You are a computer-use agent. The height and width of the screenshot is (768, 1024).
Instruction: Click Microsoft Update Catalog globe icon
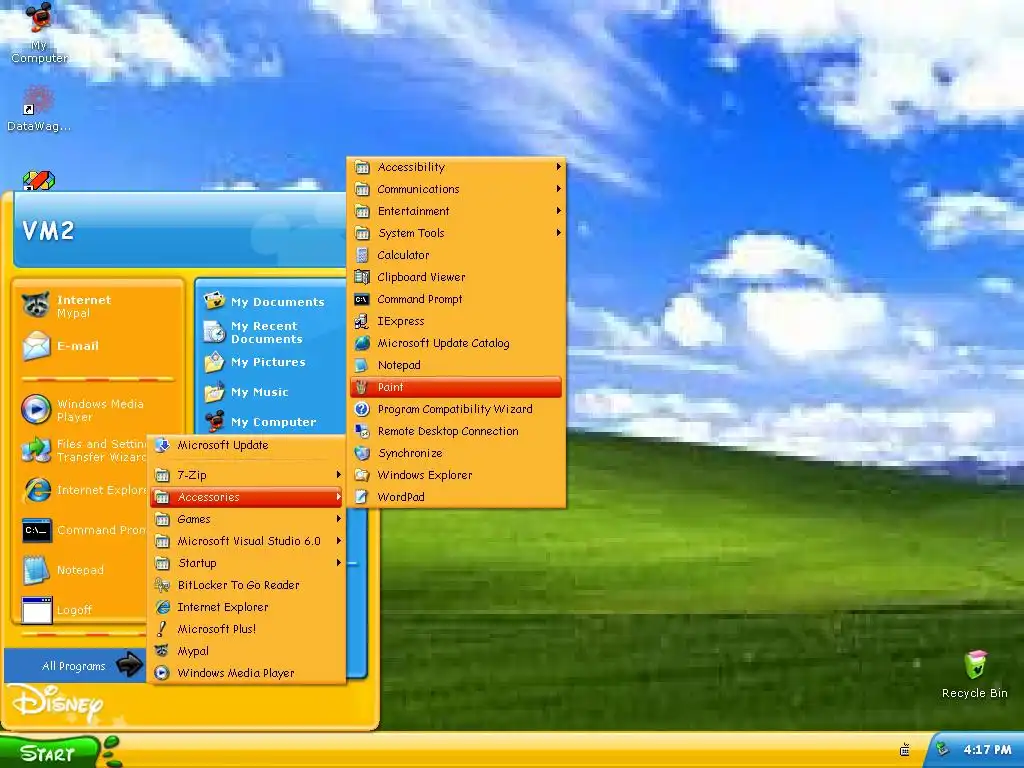(362, 343)
